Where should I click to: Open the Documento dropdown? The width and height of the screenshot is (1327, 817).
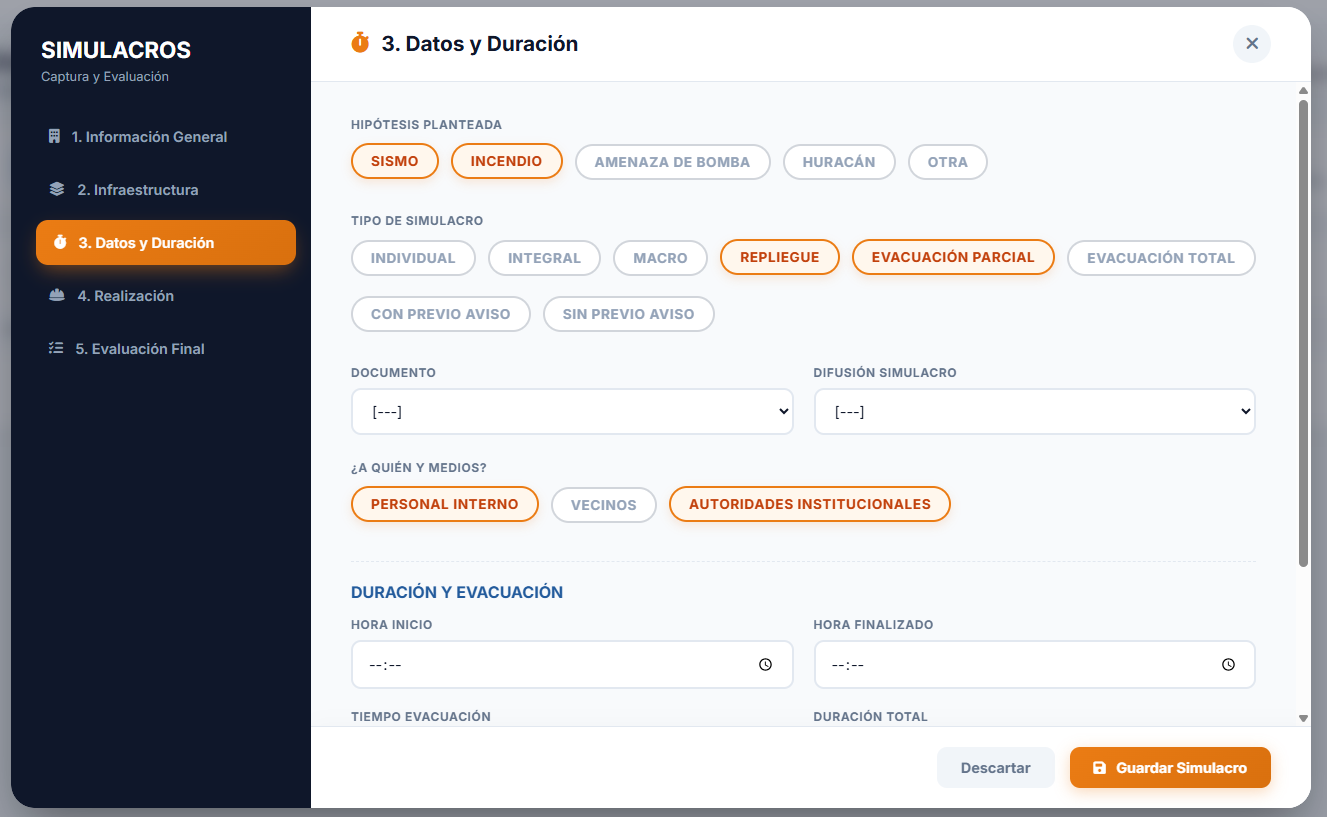572,412
